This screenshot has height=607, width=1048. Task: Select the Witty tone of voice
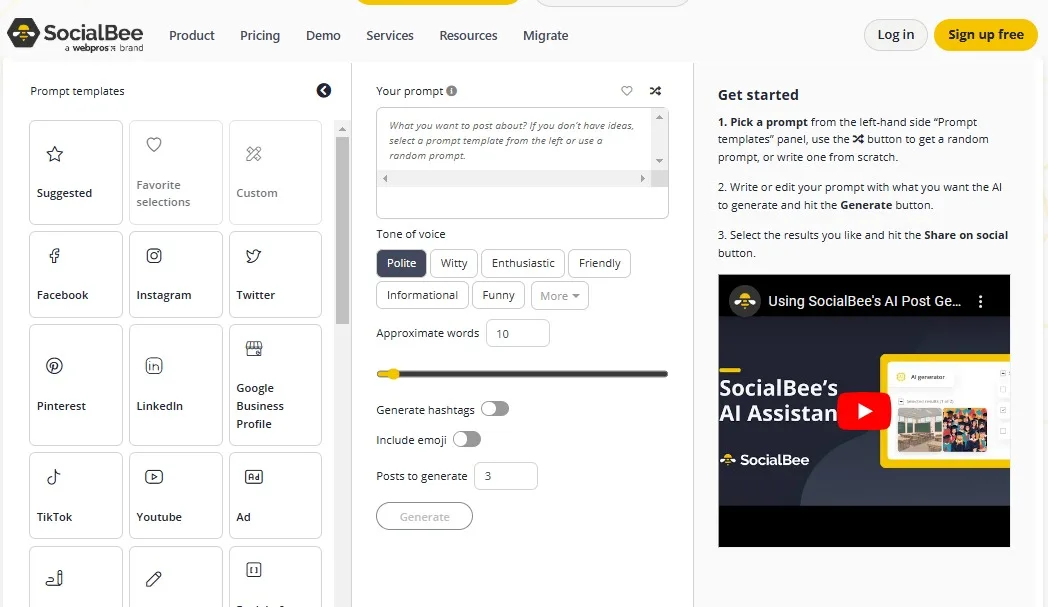453,263
